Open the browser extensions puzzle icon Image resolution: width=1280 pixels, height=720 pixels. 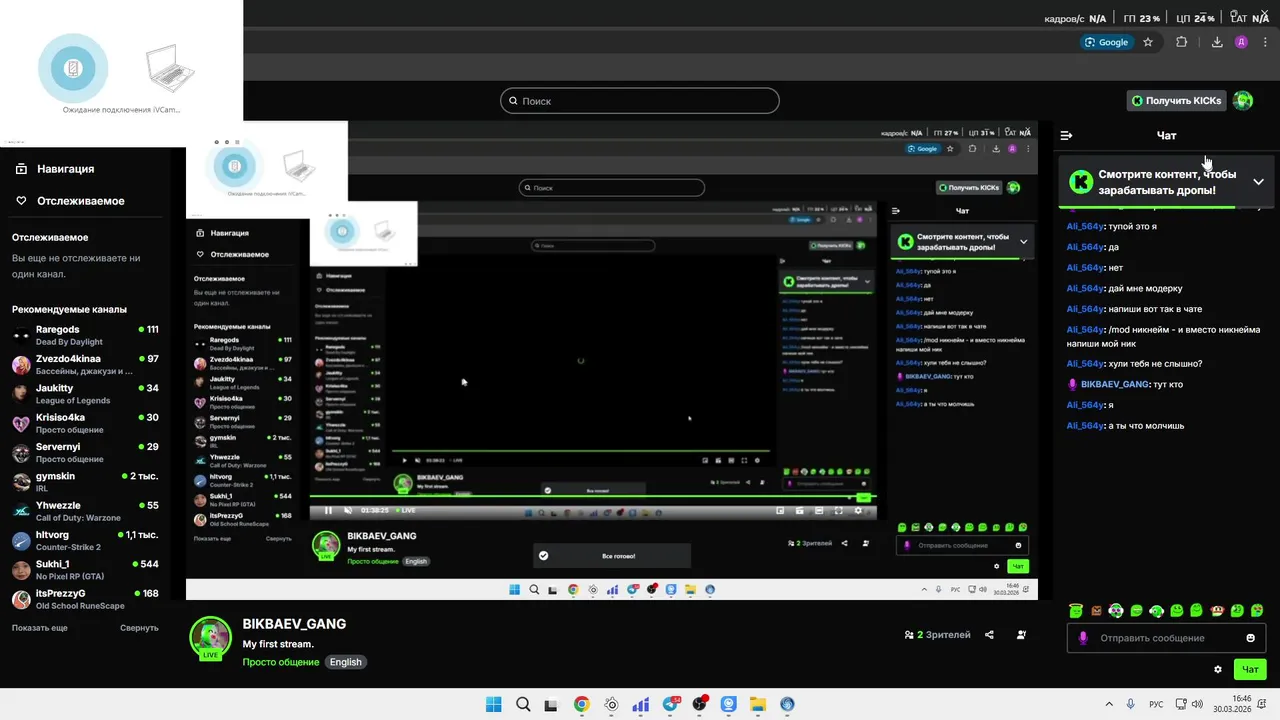pyautogui.click(x=1182, y=42)
